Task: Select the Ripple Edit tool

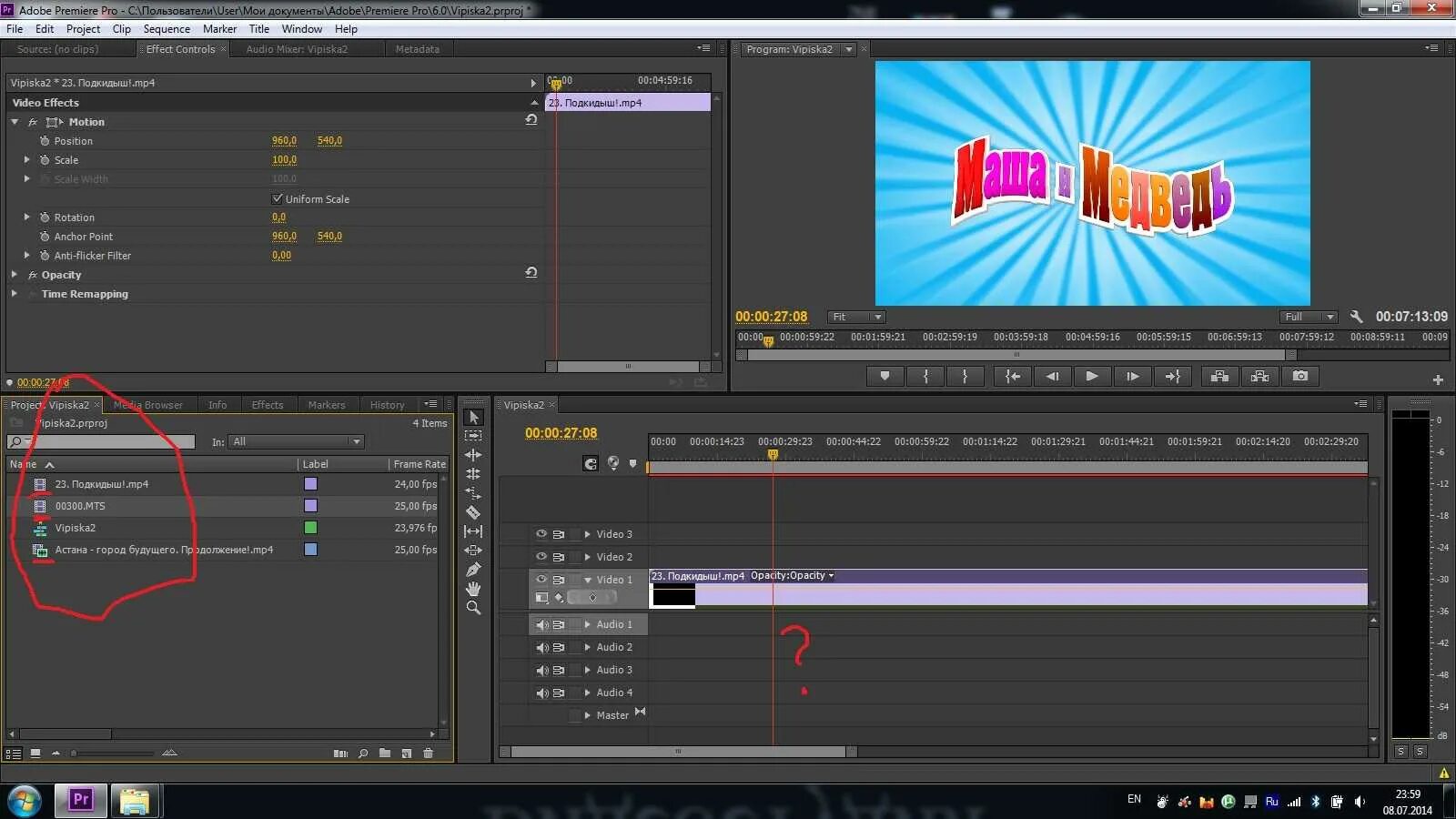Action: pyautogui.click(x=473, y=455)
